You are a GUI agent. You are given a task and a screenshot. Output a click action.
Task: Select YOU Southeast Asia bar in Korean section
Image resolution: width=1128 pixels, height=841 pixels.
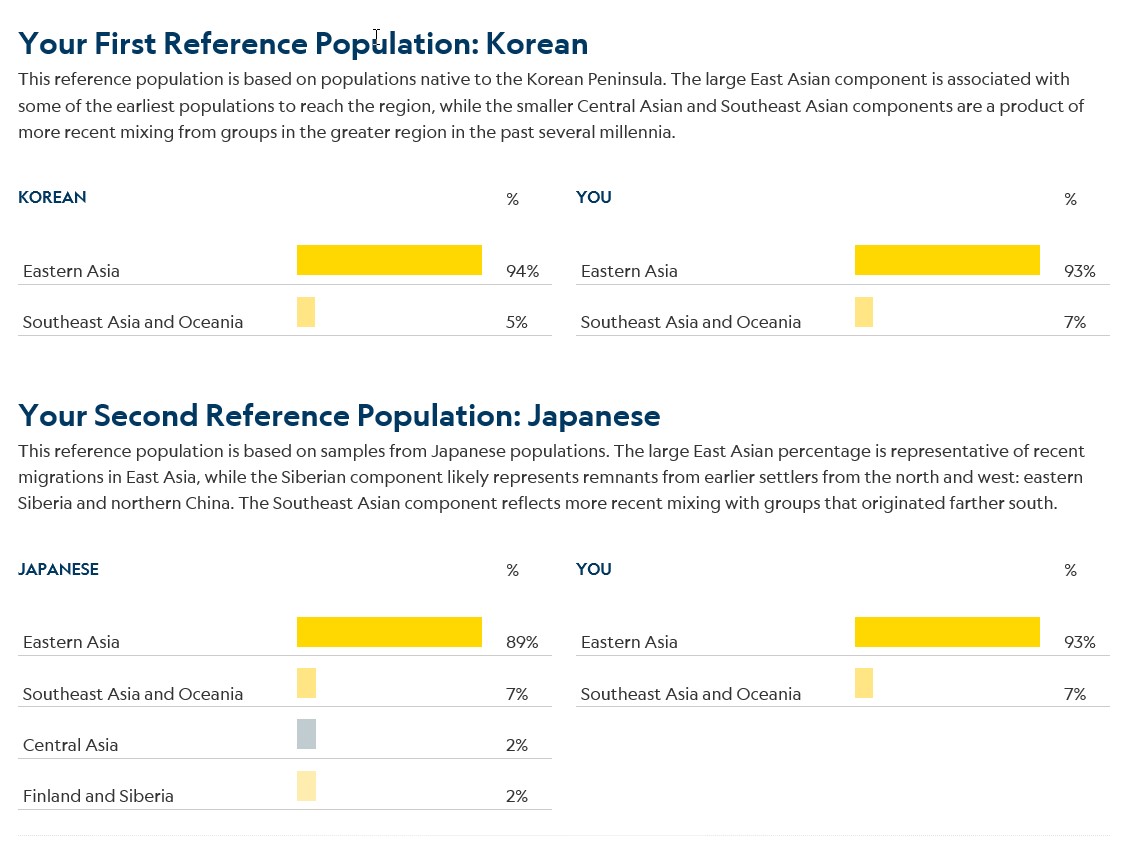[864, 312]
